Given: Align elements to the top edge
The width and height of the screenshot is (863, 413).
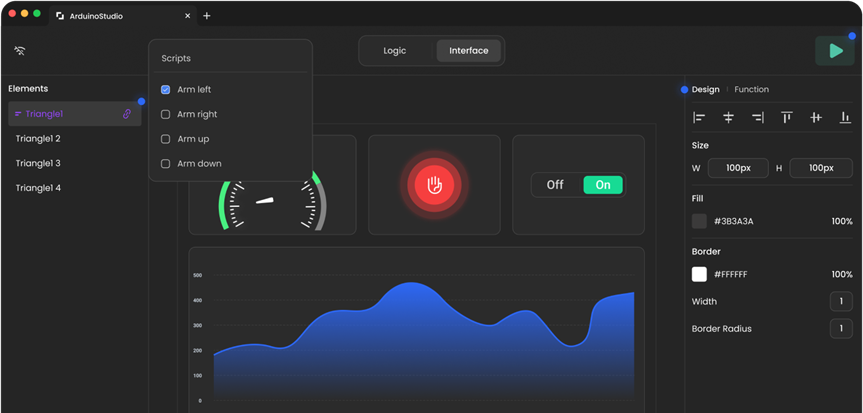Looking at the screenshot, I should (787, 118).
